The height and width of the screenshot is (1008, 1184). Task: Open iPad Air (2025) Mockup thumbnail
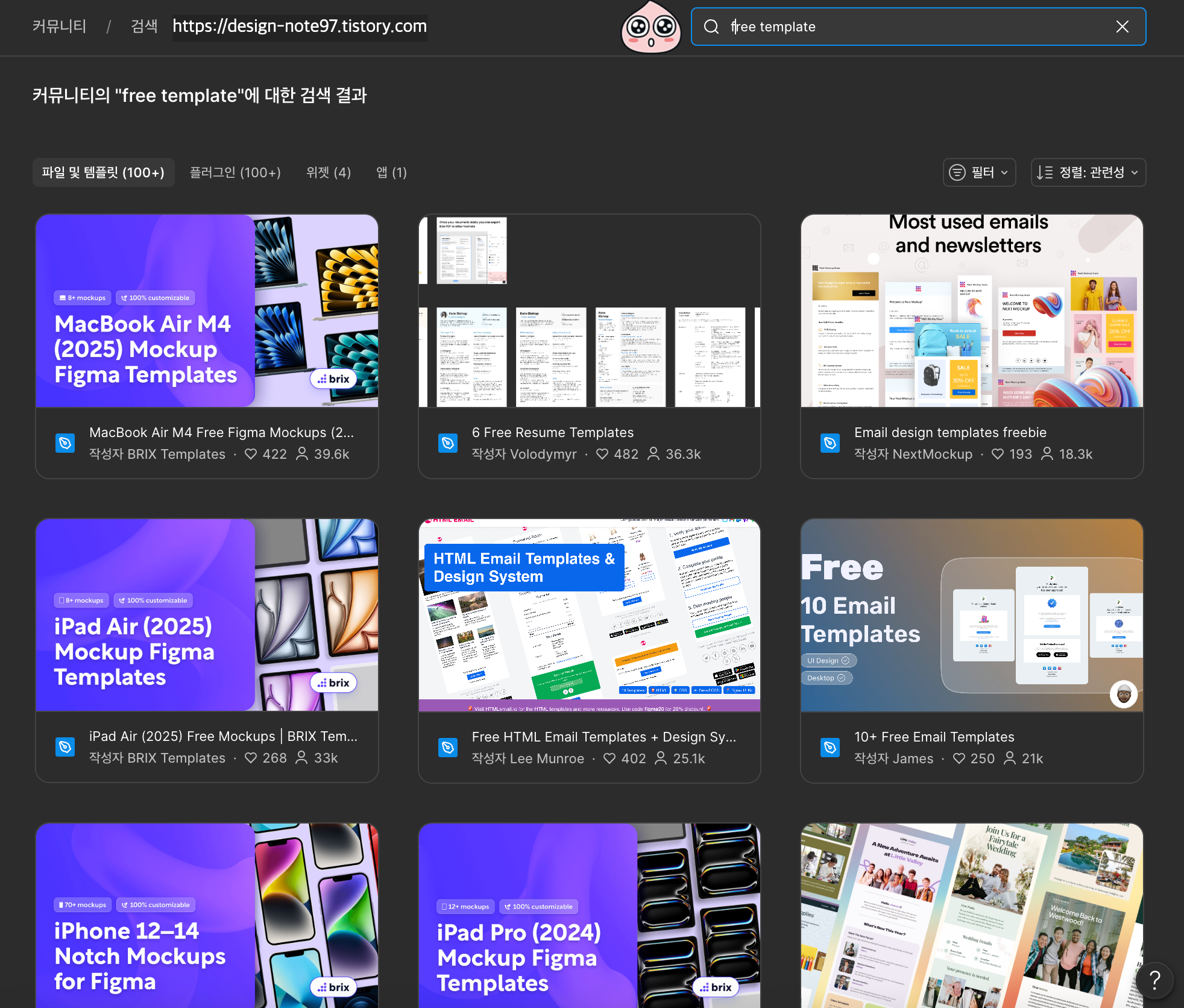coord(207,615)
